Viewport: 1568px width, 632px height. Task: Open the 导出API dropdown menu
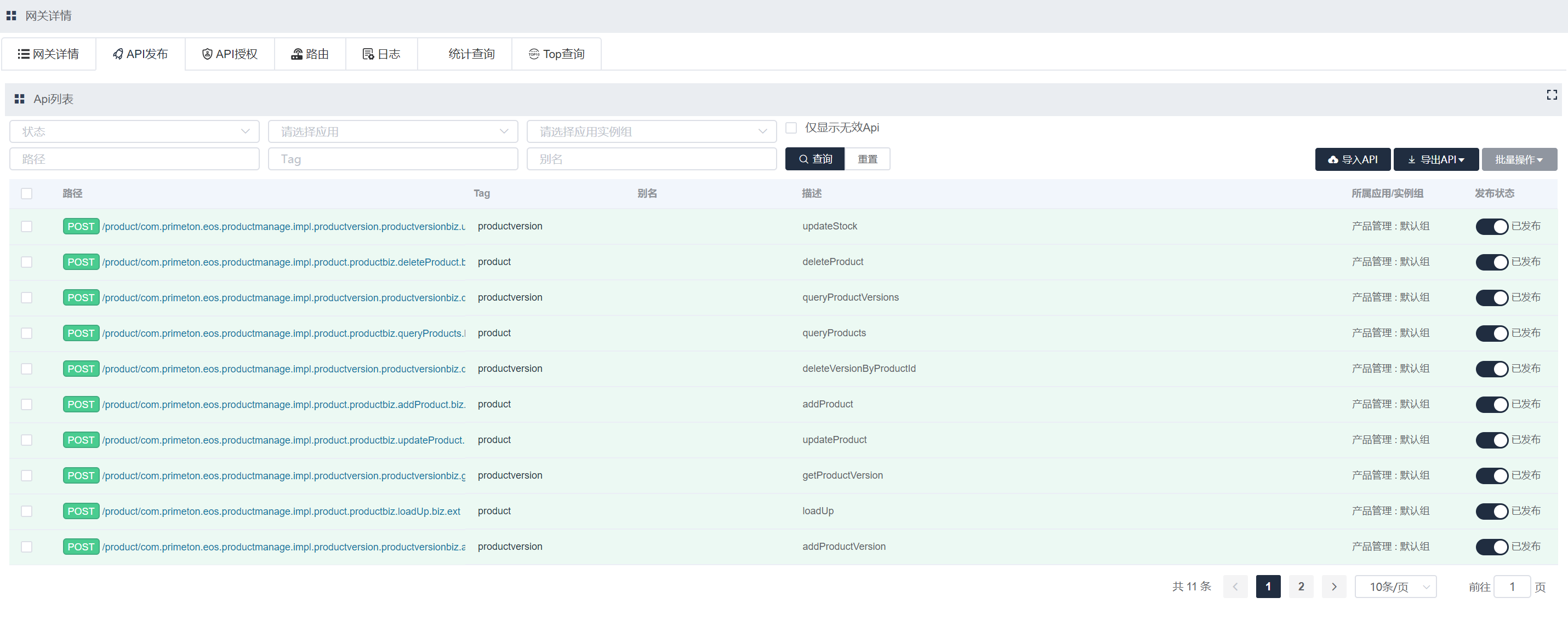pos(1435,159)
